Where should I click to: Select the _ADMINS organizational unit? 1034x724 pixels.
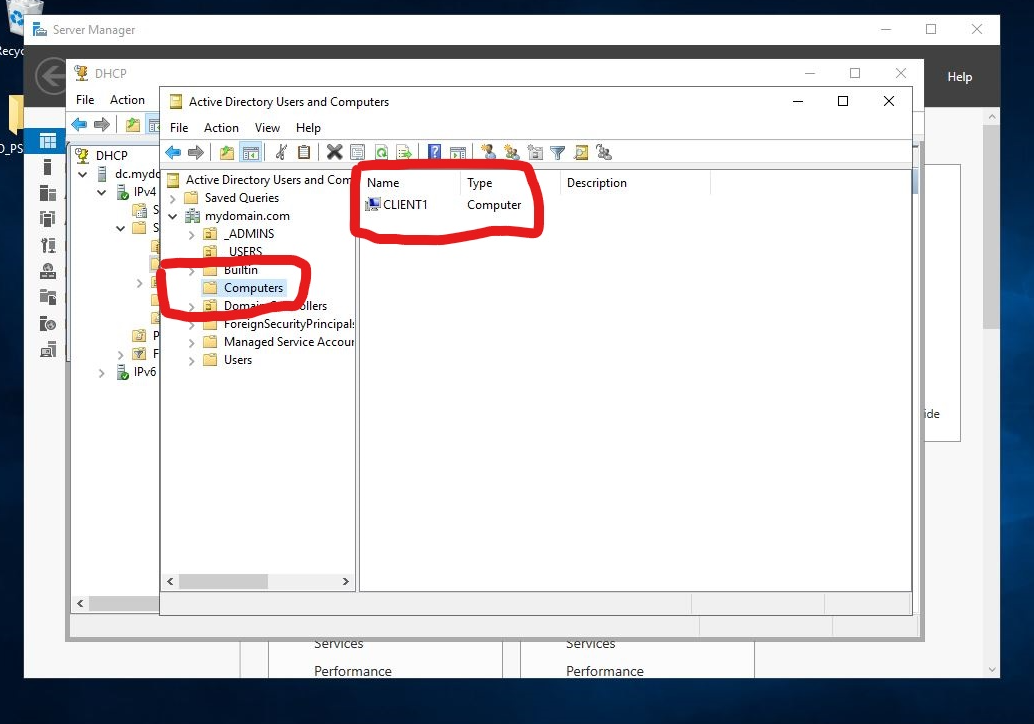(x=249, y=234)
